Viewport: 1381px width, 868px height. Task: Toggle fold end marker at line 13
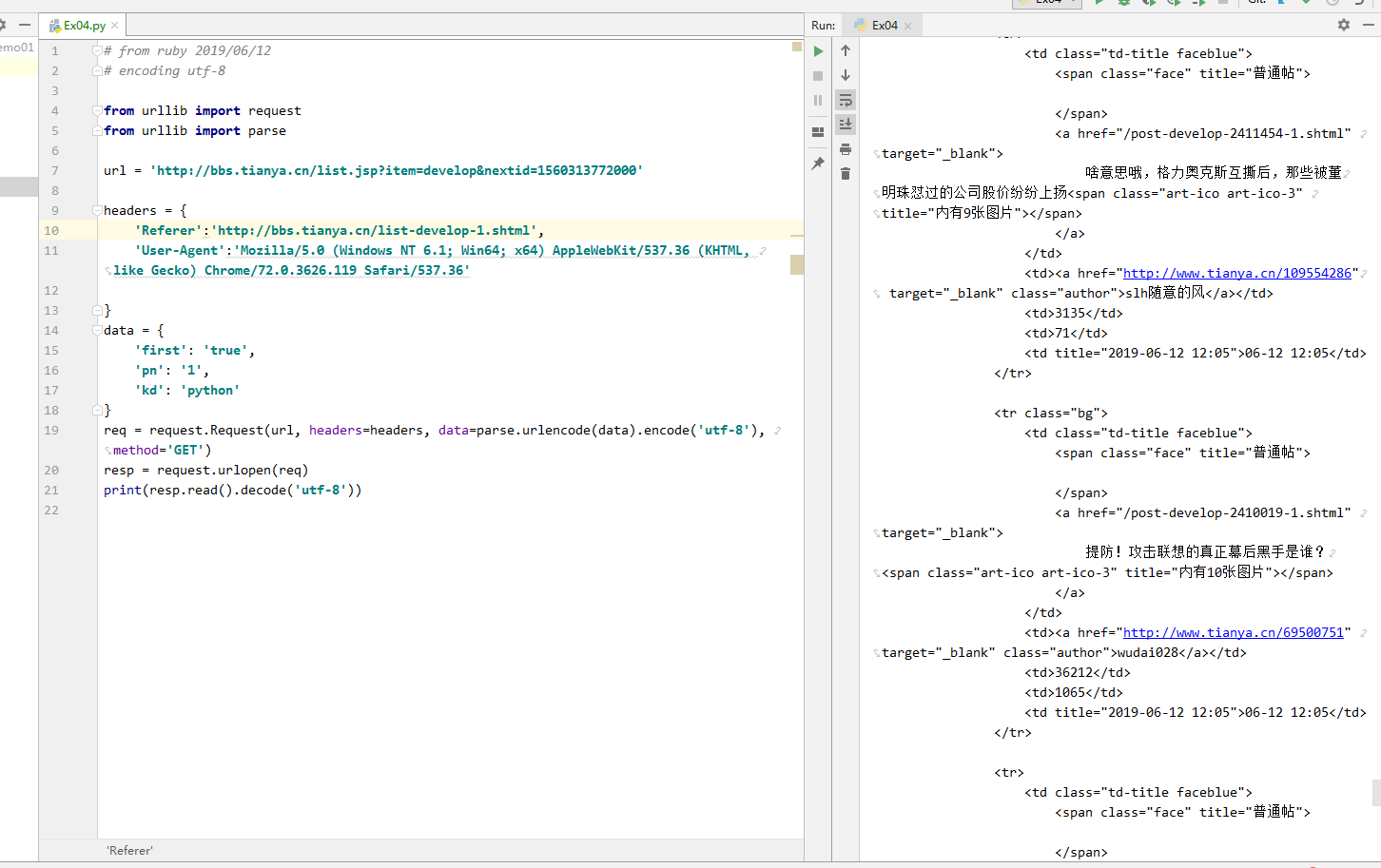pos(97,310)
